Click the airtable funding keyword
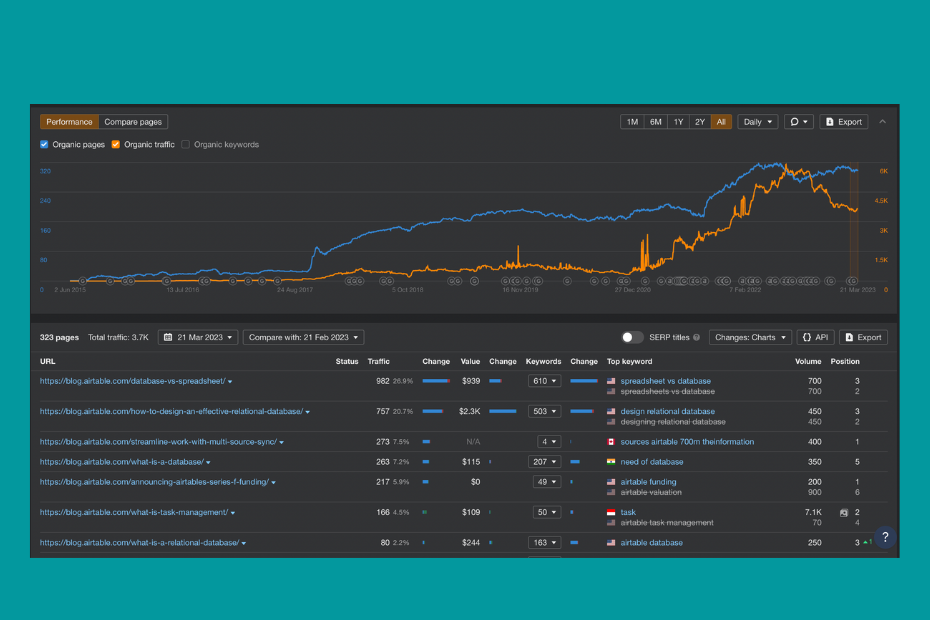The height and width of the screenshot is (620, 930). click(648, 482)
